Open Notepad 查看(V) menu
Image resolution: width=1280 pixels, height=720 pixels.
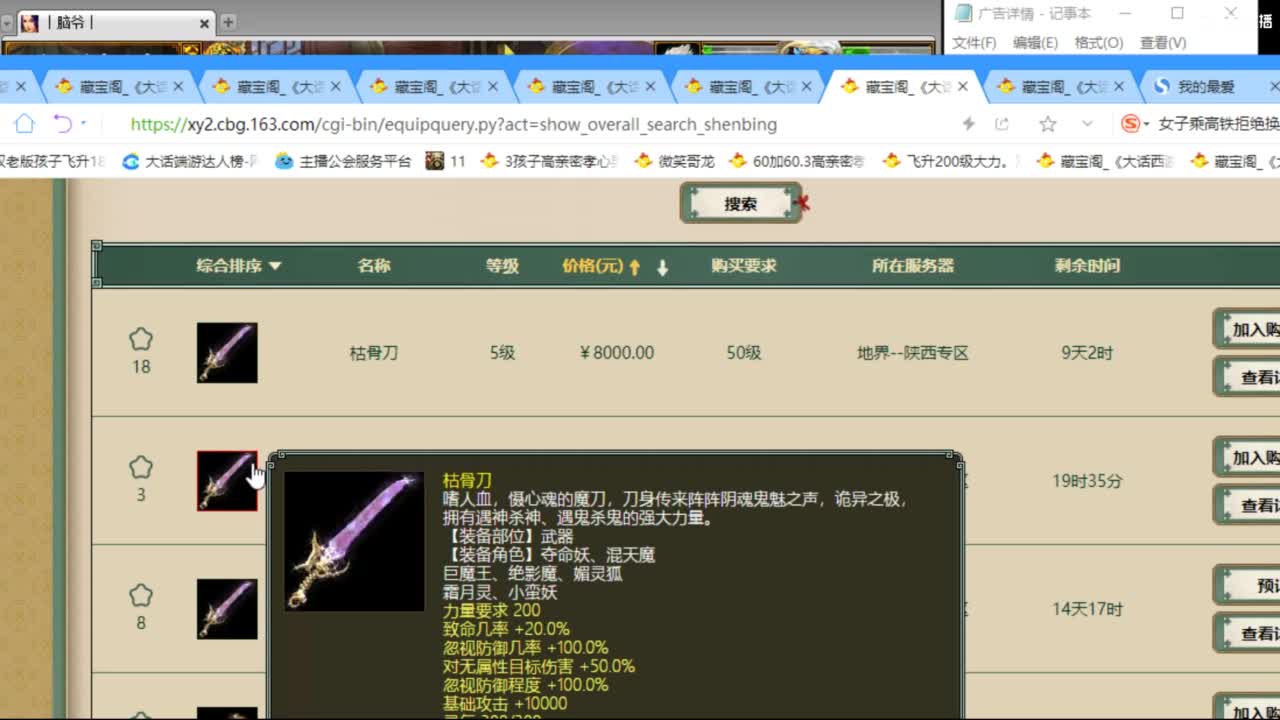1163,43
